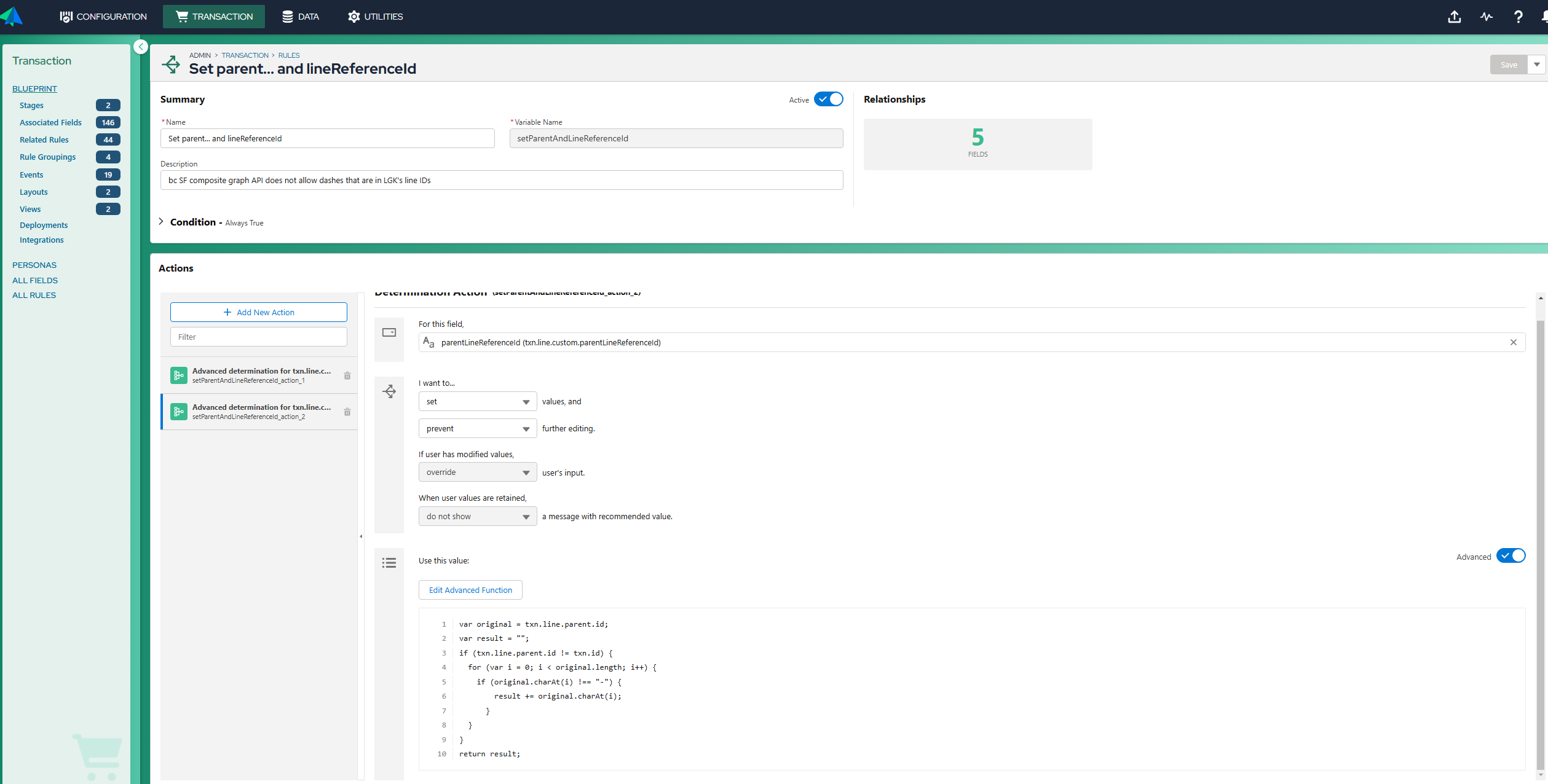The width and height of the screenshot is (1548, 784).
Task: Open Rule Groupings in sidebar
Action: 47,157
